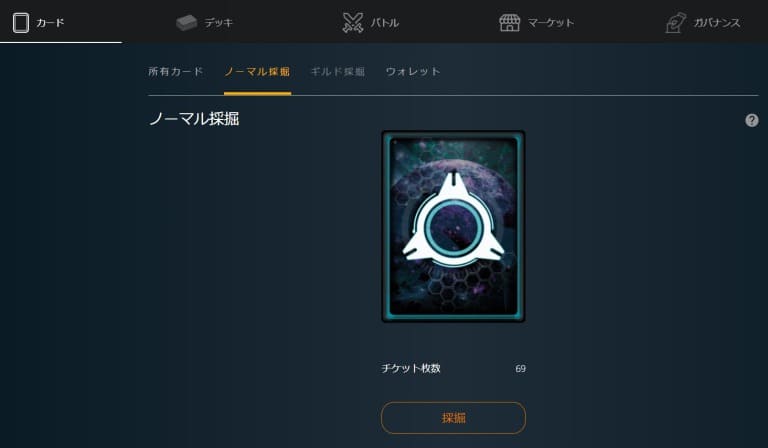Switch to the 所有カード tab
Viewport: 768px width, 448px height.
pos(176,71)
